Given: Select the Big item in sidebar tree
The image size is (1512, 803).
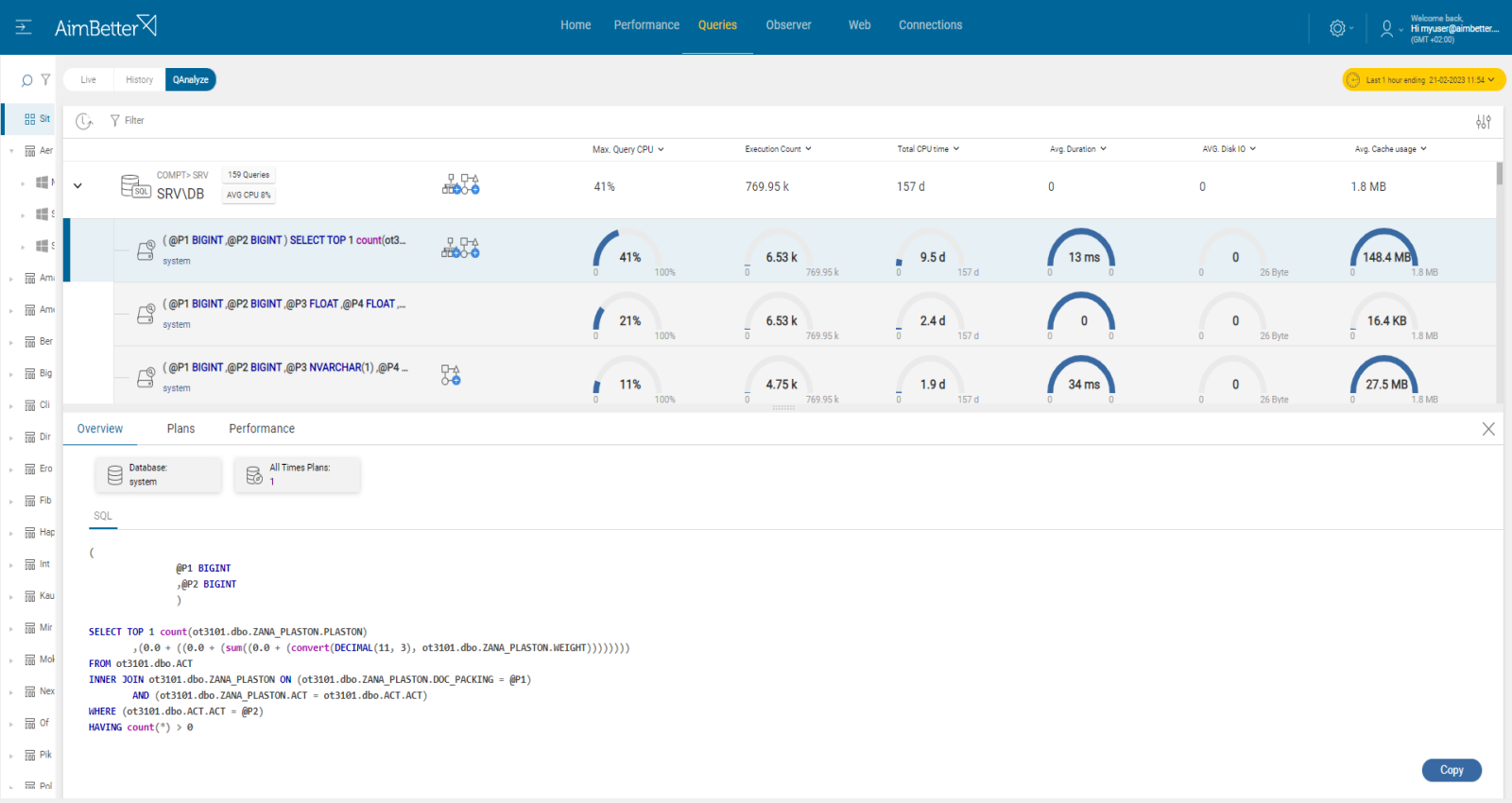Looking at the screenshot, I should (39, 374).
